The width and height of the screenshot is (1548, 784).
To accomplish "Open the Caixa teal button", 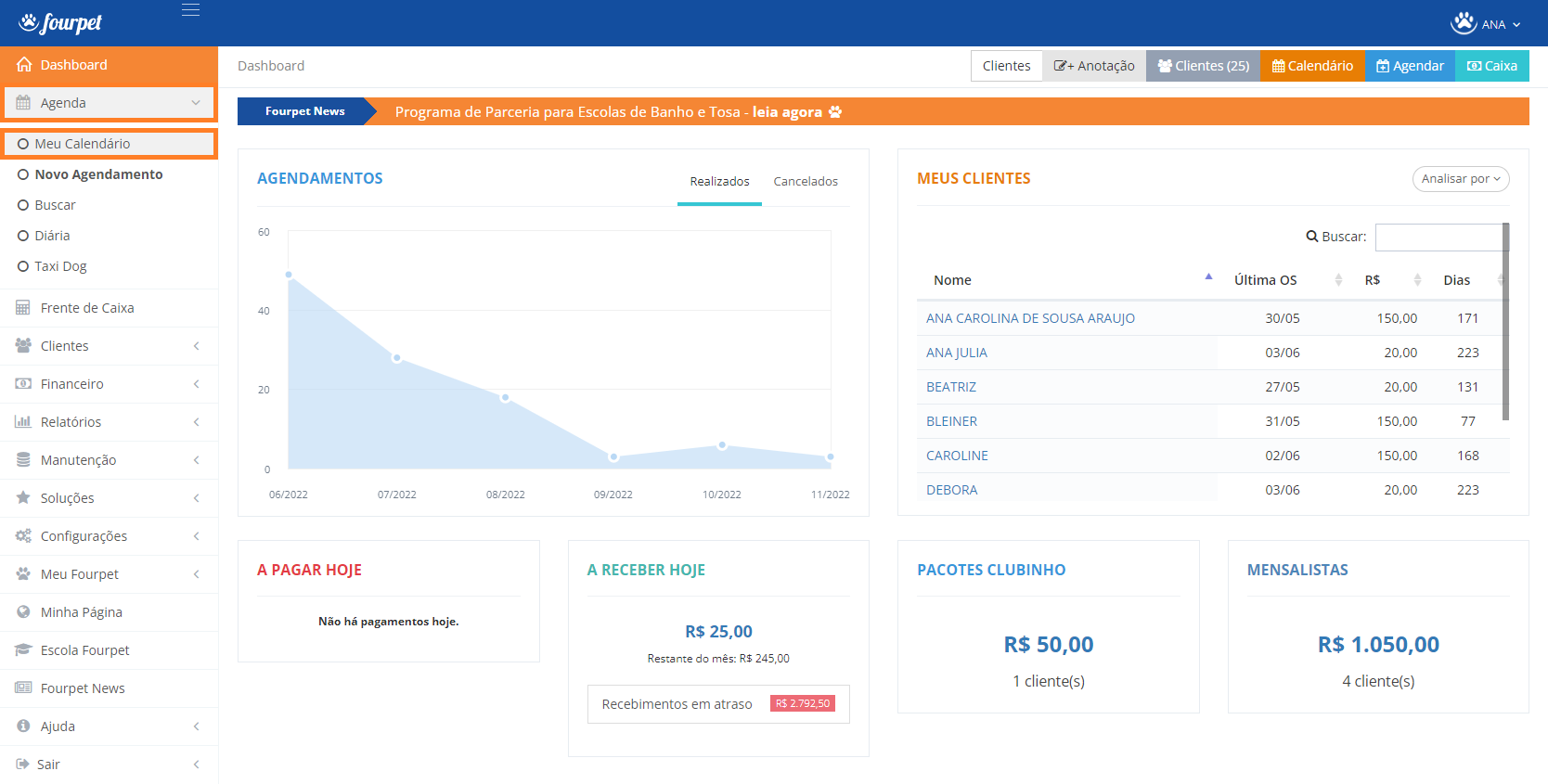I will click(1491, 66).
